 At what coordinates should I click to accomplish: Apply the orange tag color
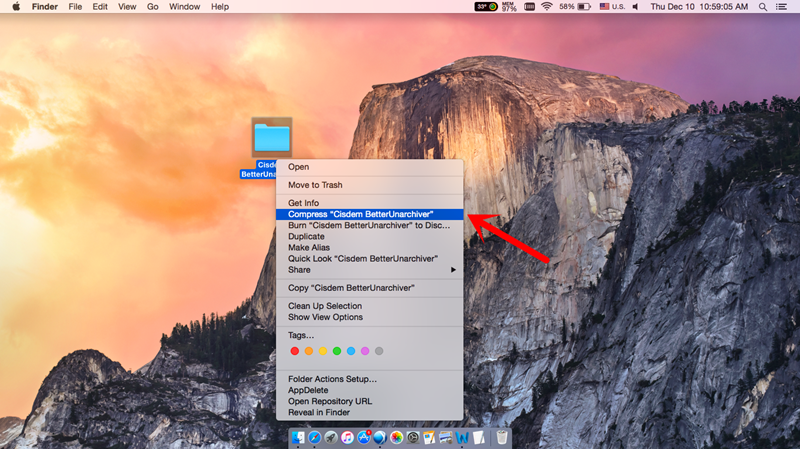[x=309, y=351]
